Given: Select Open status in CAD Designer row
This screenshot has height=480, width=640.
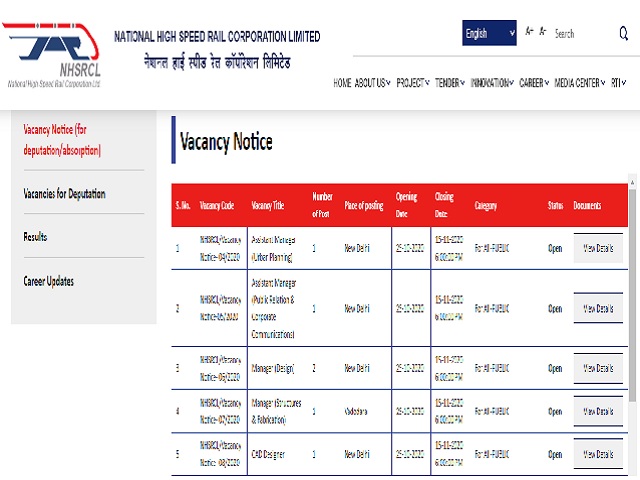Looking at the screenshot, I should 555,454.
